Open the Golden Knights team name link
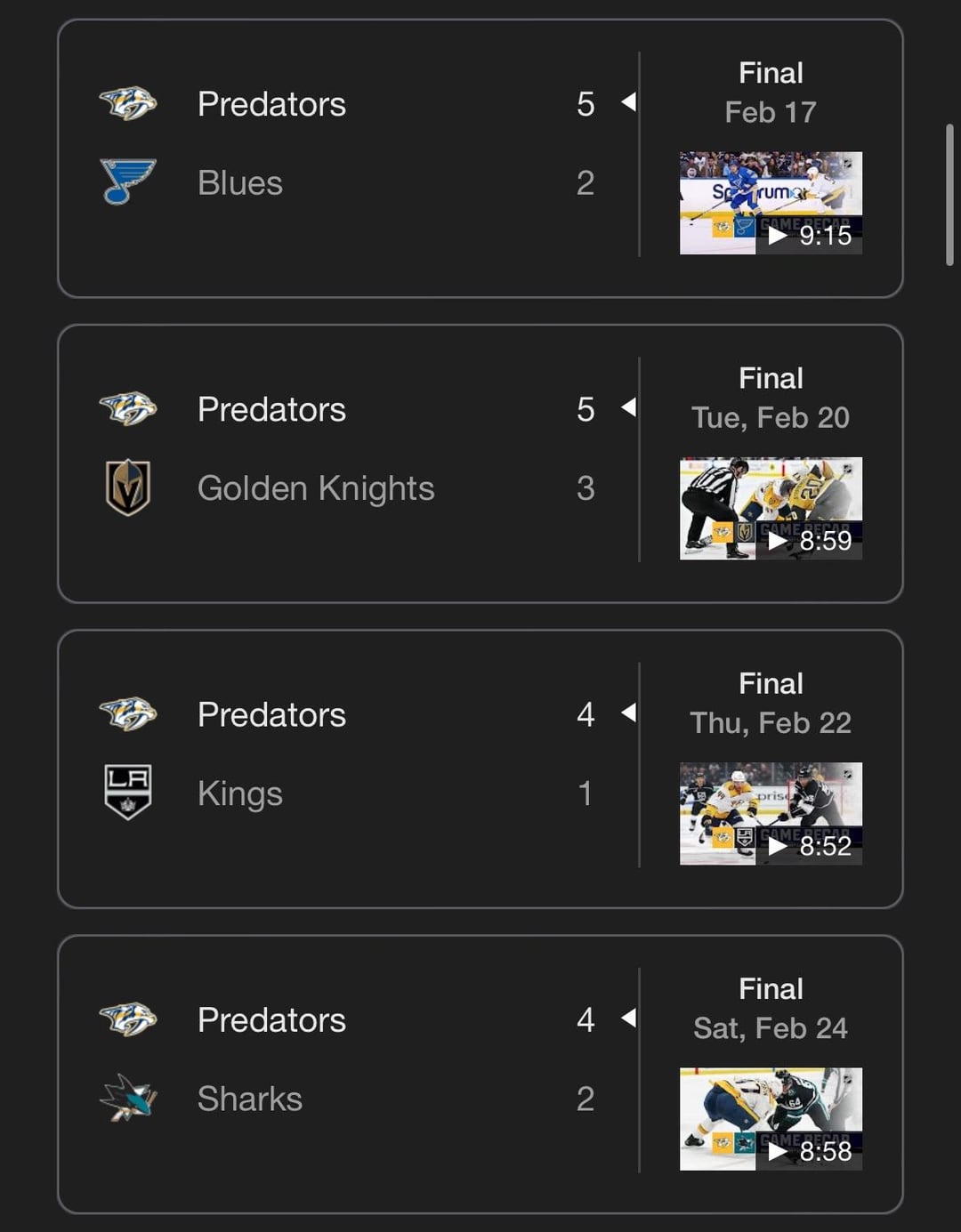 point(316,488)
